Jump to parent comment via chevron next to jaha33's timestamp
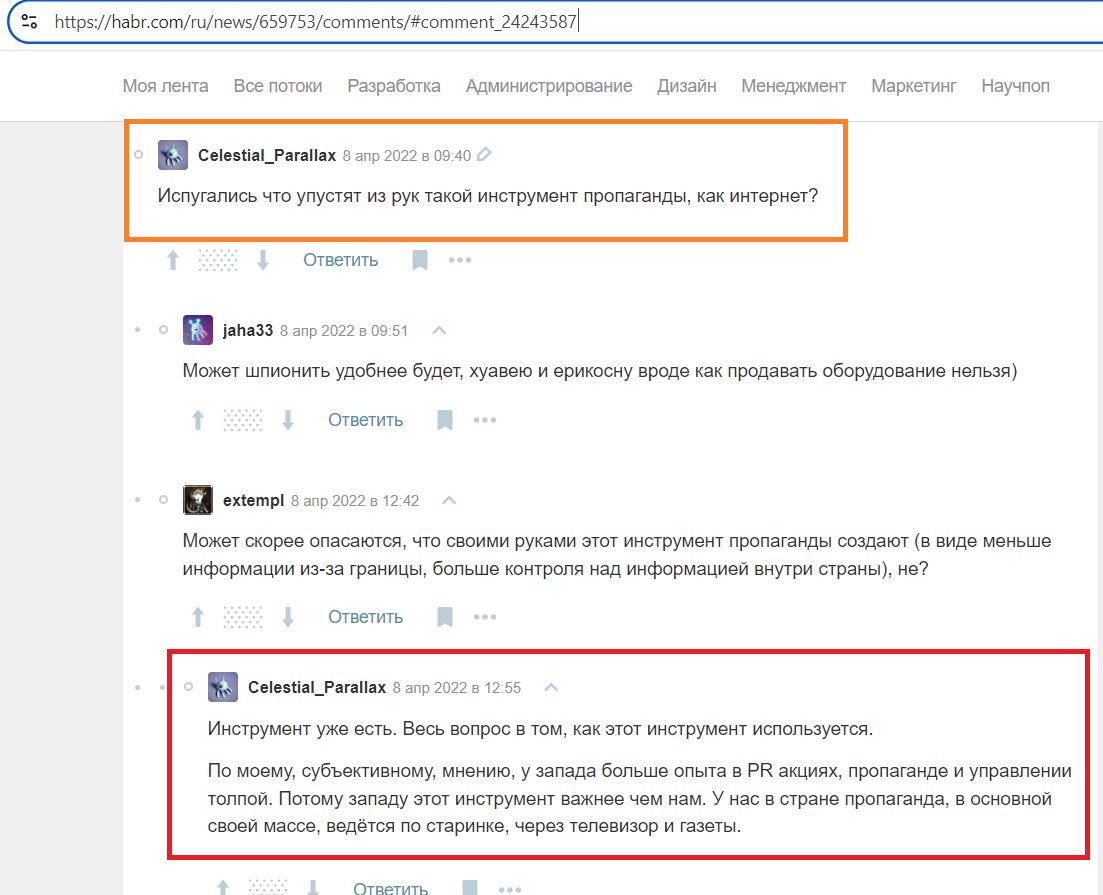The height and width of the screenshot is (895, 1103). [439, 330]
